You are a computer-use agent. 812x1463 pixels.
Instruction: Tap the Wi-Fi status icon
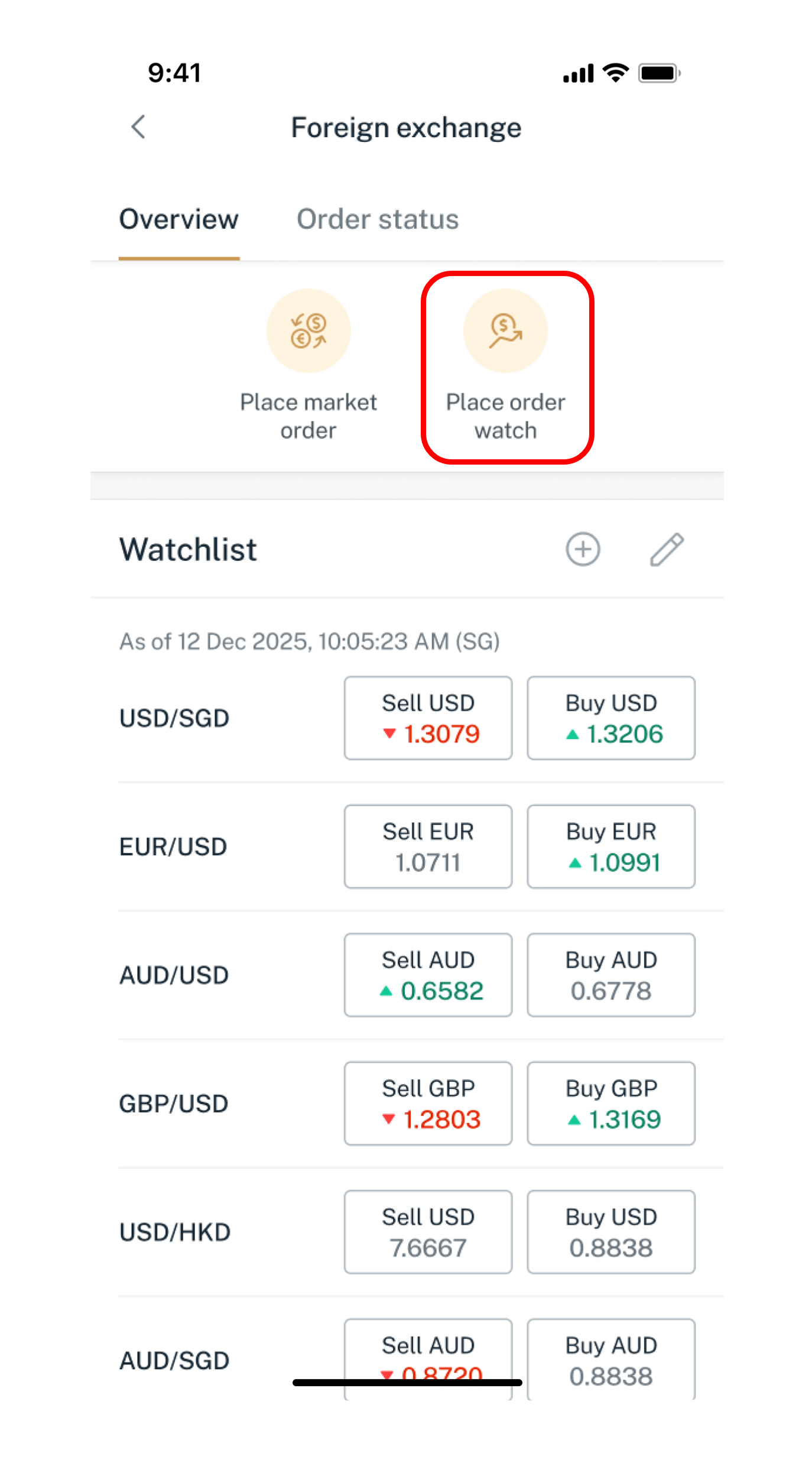click(615, 73)
